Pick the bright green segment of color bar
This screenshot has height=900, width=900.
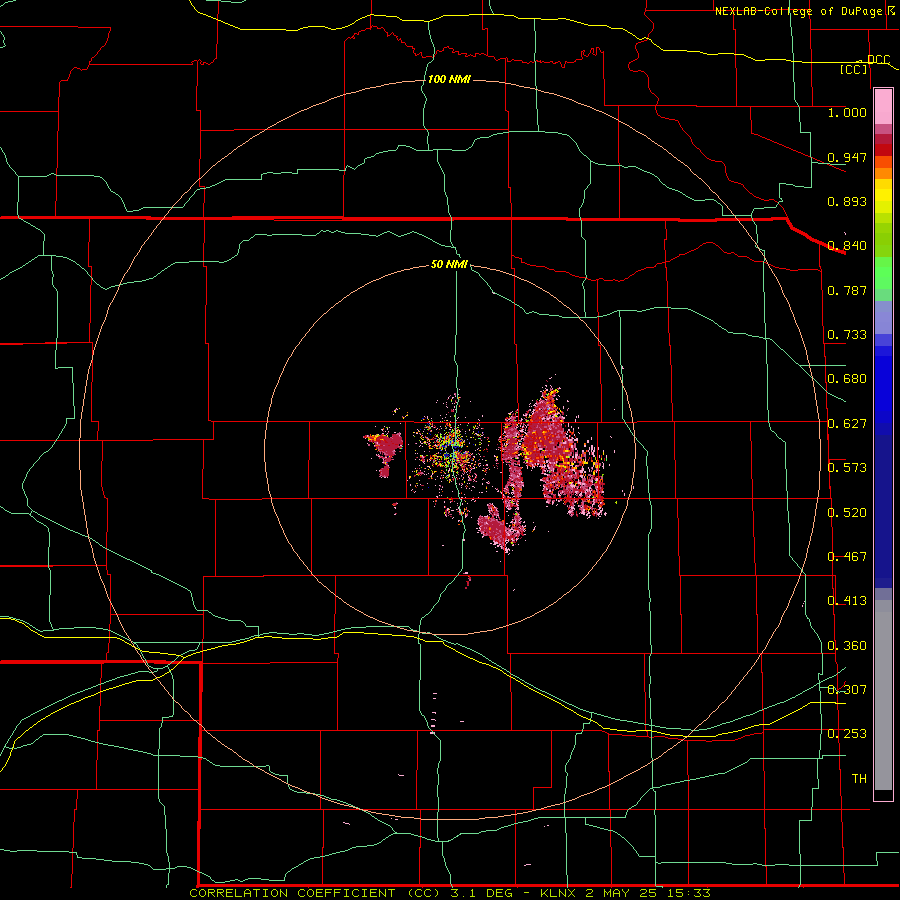pyautogui.click(x=883, y=273)
